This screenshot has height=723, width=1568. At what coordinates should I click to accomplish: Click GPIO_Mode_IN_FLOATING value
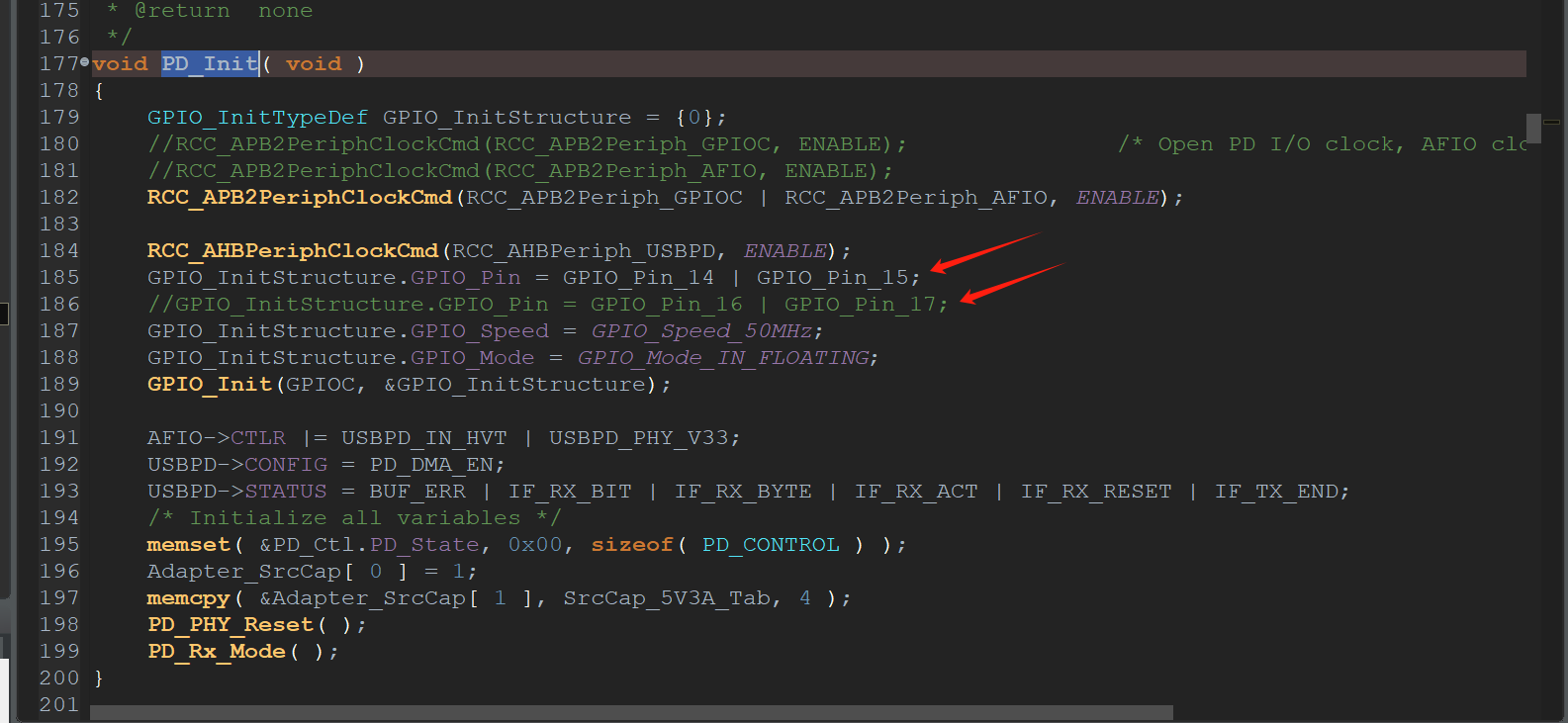[x=723, y=358]
